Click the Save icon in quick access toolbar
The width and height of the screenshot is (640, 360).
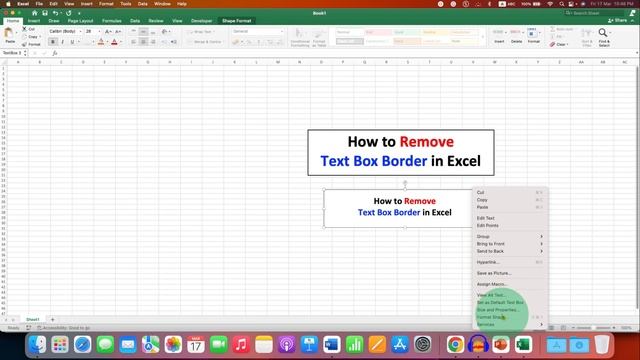point(45,13)
